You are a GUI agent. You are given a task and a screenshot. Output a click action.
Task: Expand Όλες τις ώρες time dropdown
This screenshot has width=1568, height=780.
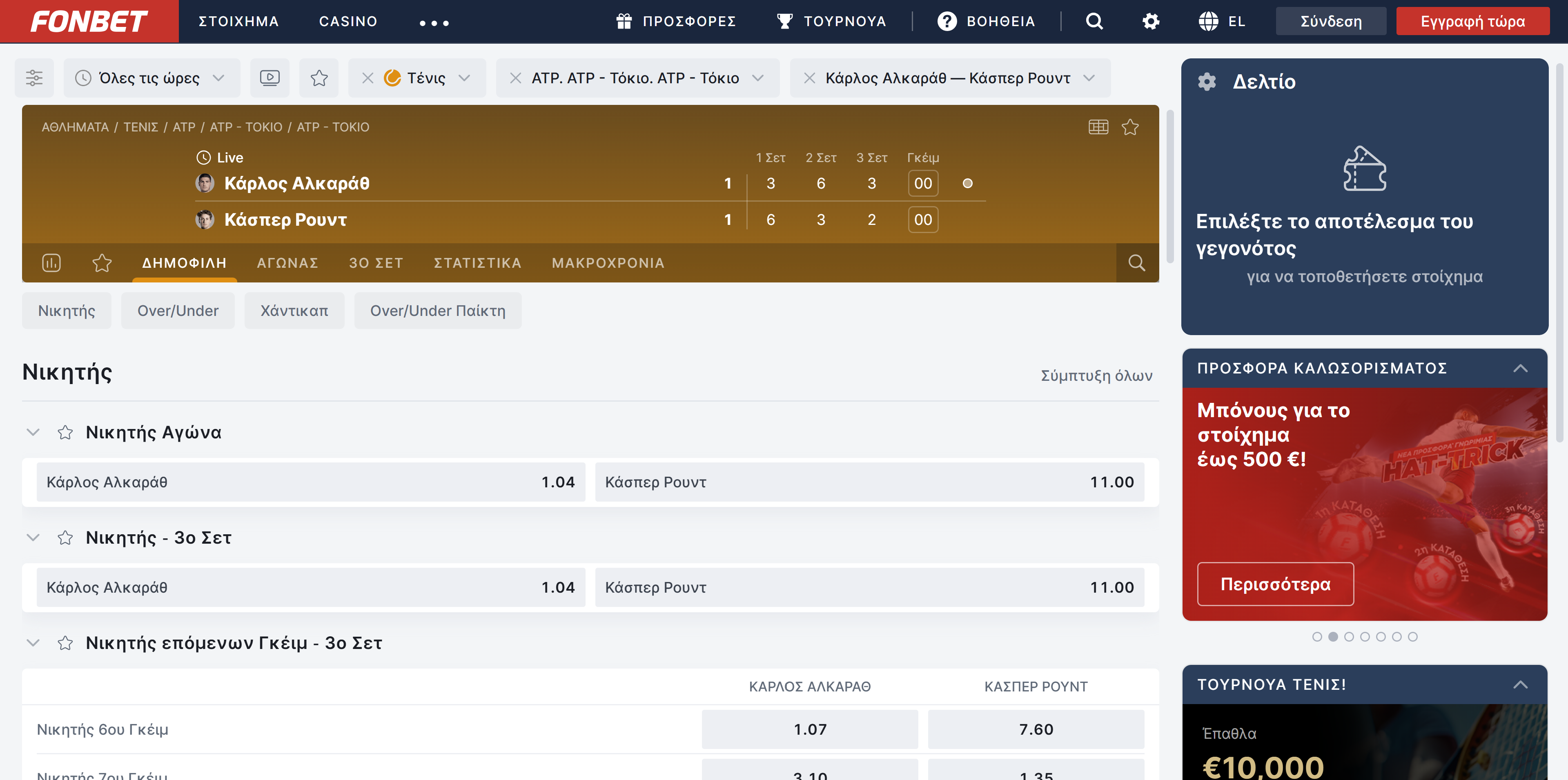[x=151, y=78]
